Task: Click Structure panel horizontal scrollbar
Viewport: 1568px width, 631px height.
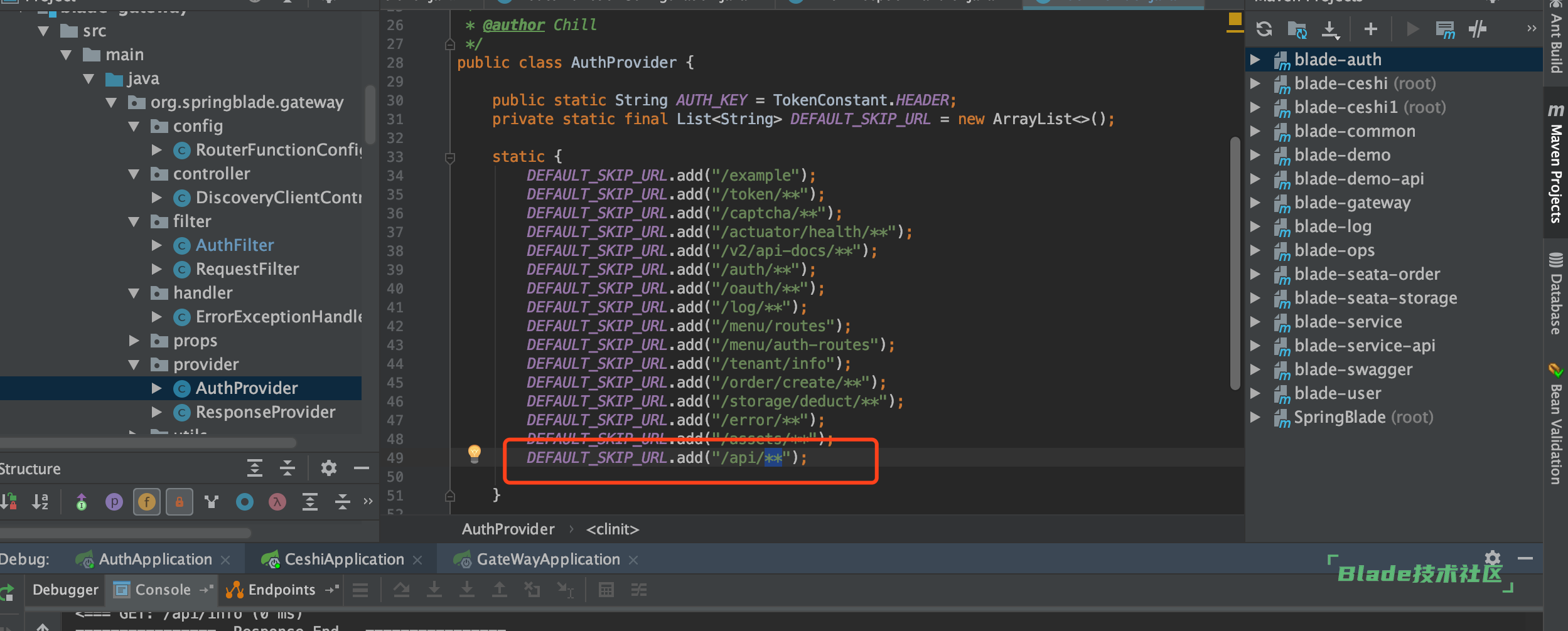Action: [126, 533]
